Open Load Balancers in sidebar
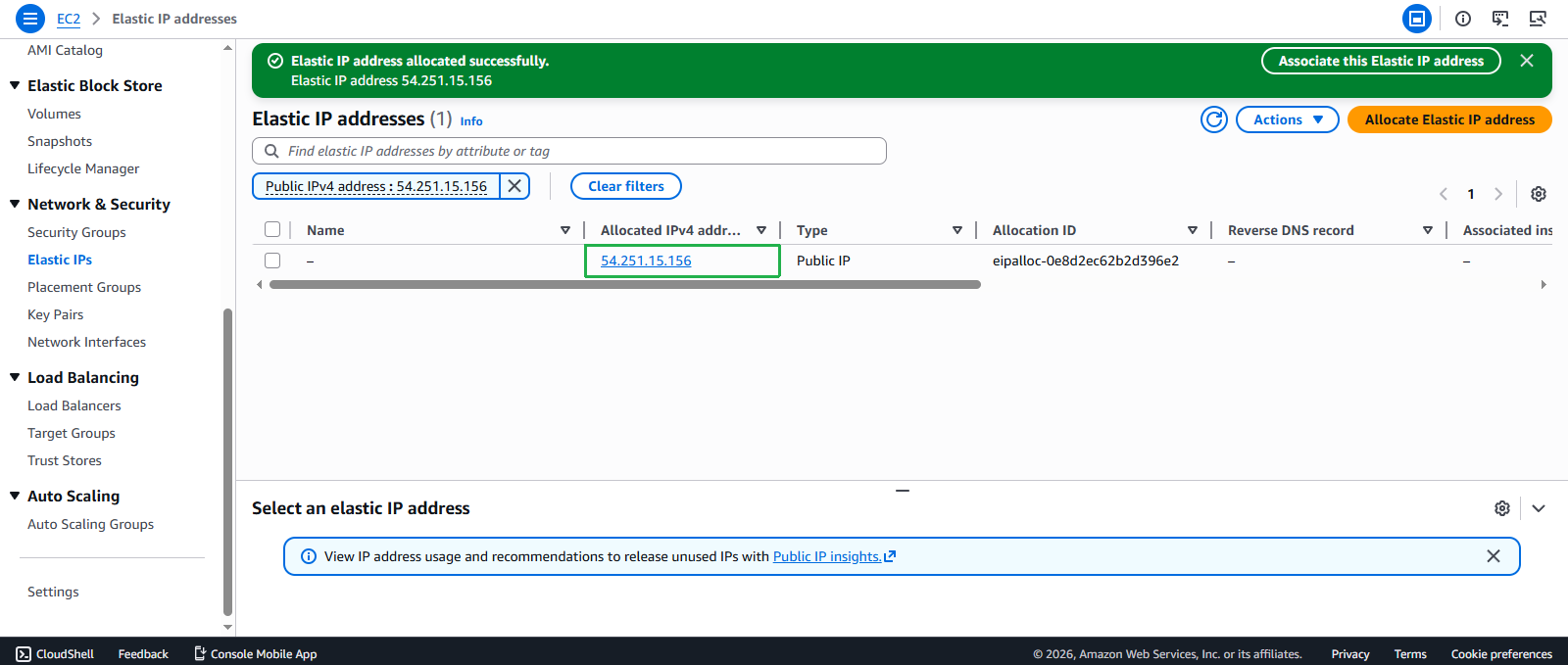This screenshot has height=665, width=1568. [x=74, y=405]
